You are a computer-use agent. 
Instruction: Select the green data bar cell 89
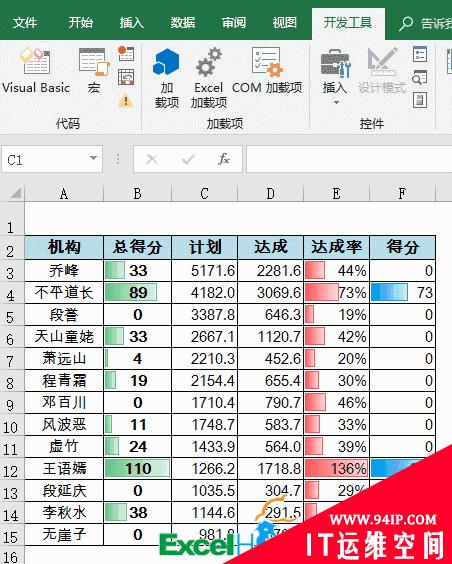tap(137, 292)
